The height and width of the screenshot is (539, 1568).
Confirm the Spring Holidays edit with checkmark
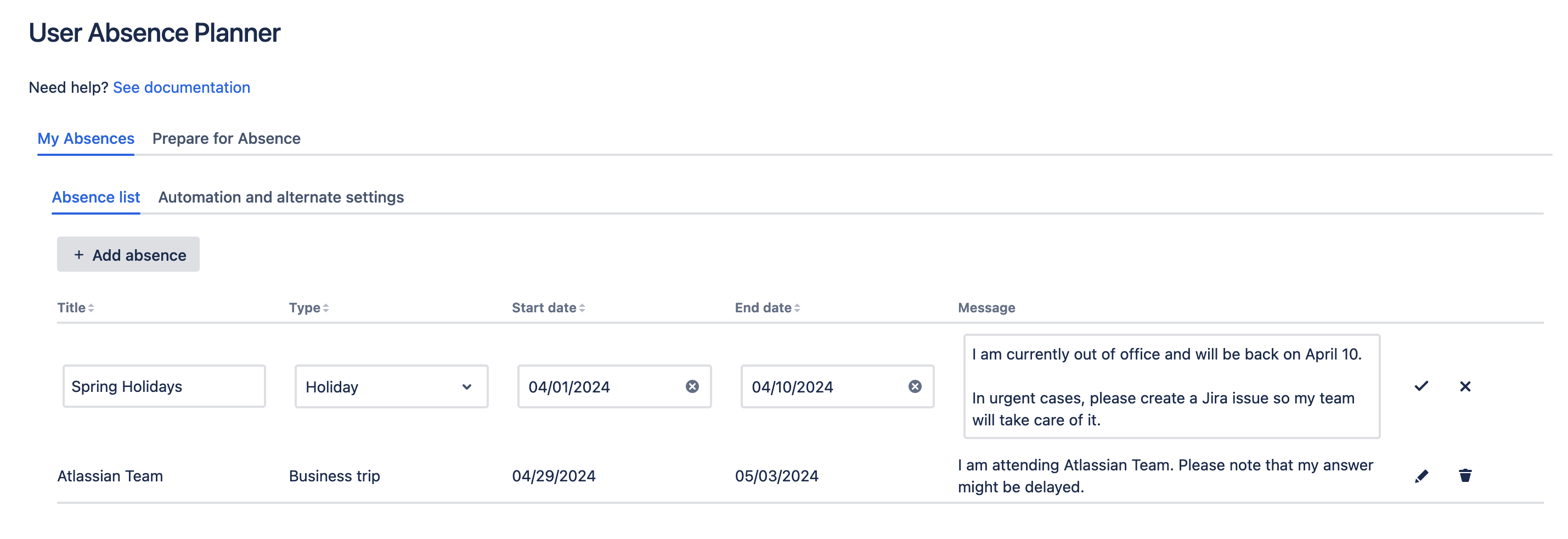1421,386
